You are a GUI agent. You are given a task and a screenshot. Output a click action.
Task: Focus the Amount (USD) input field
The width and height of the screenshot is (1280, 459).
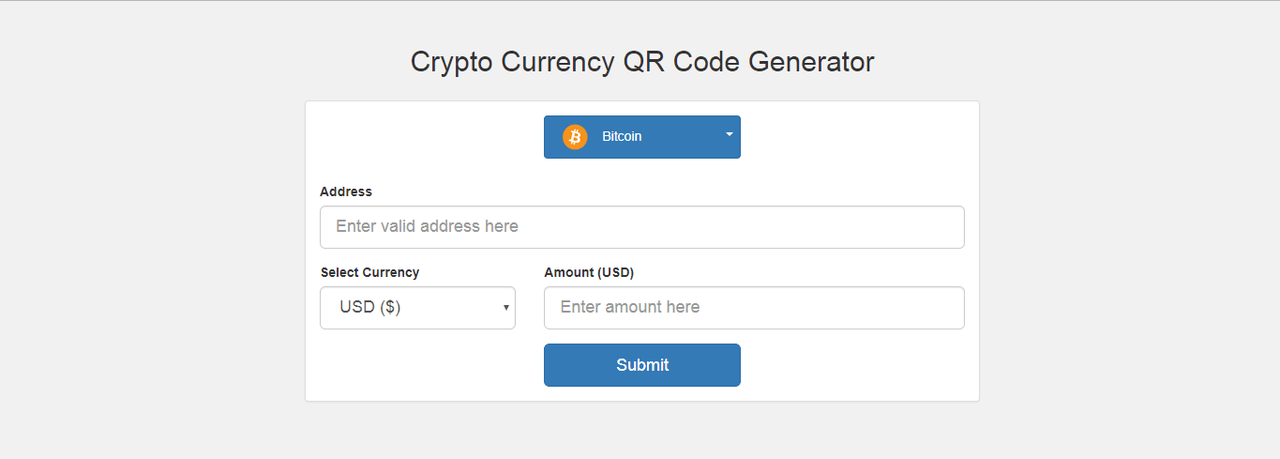click(754, 308)
